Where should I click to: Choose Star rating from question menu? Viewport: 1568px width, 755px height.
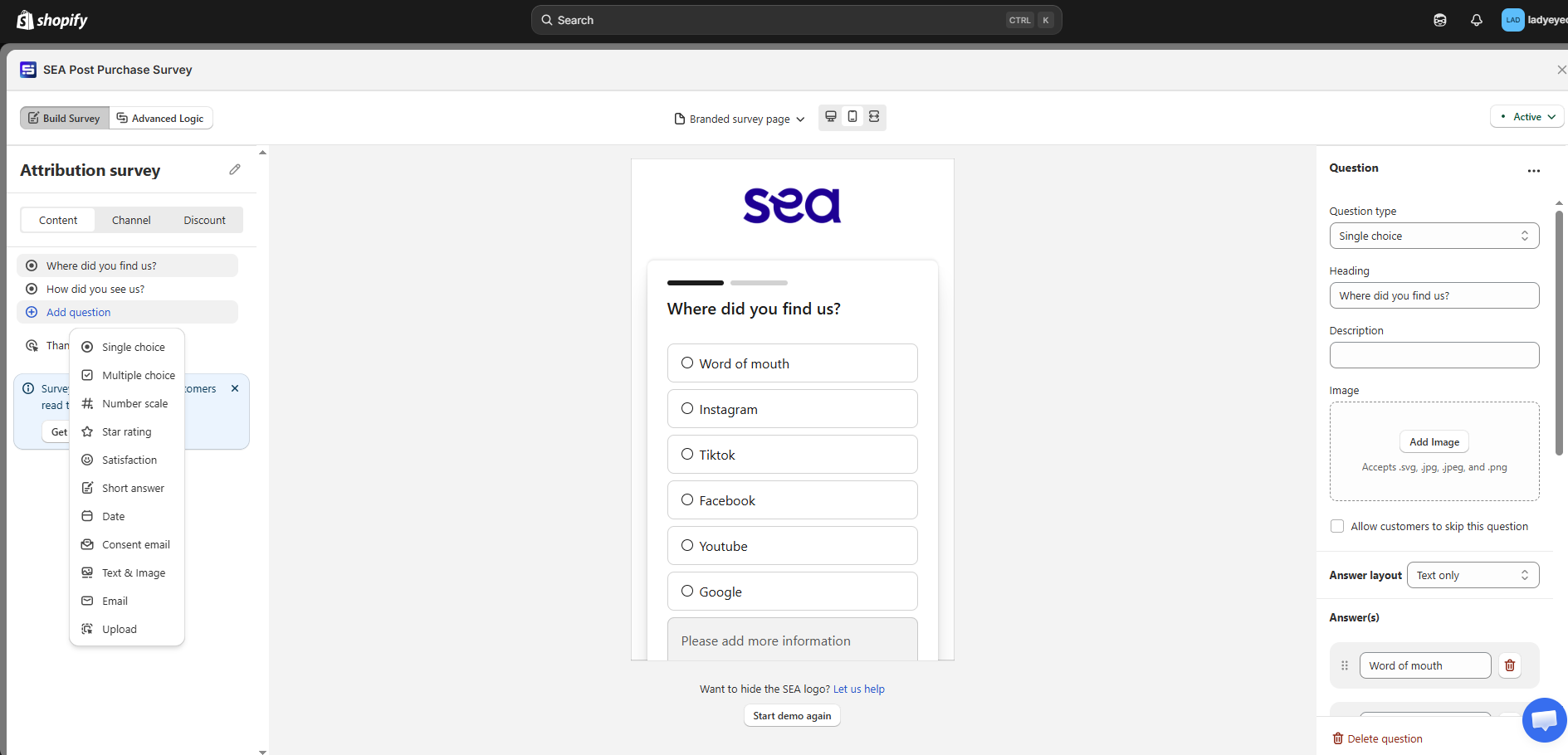point(126,431)
